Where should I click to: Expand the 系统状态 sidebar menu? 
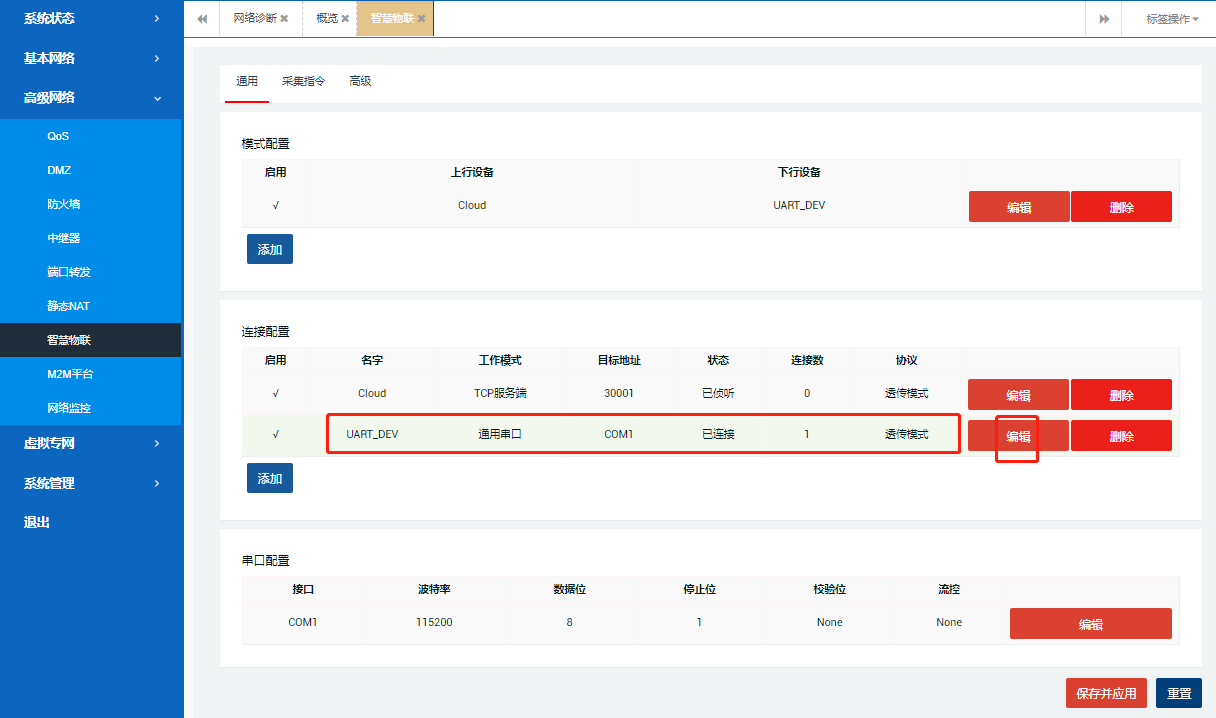tap(92, 18)
